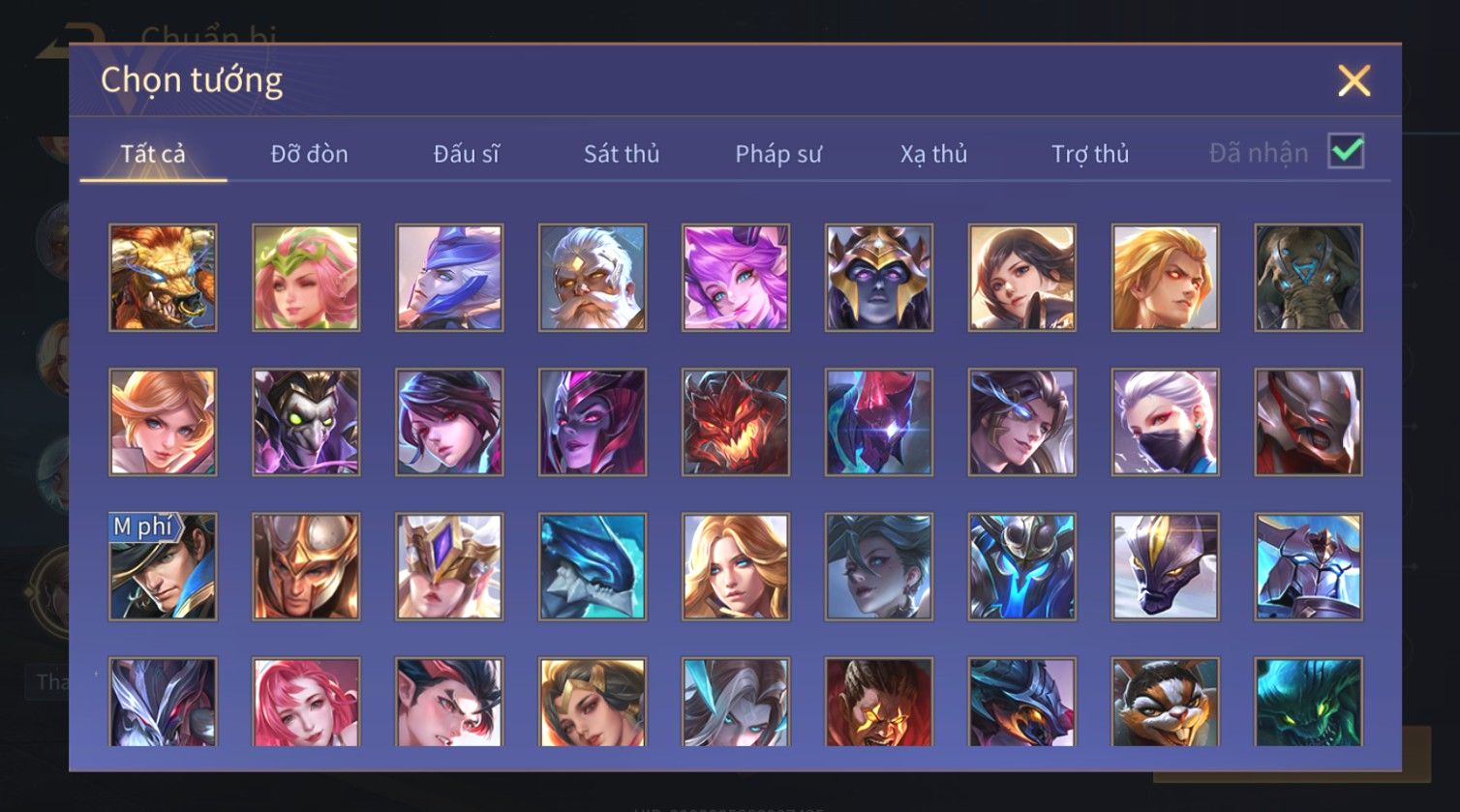Close the Chọn tướng dialog
The width and height of the screenshot is (1460, 812).
click(1354, 80)
